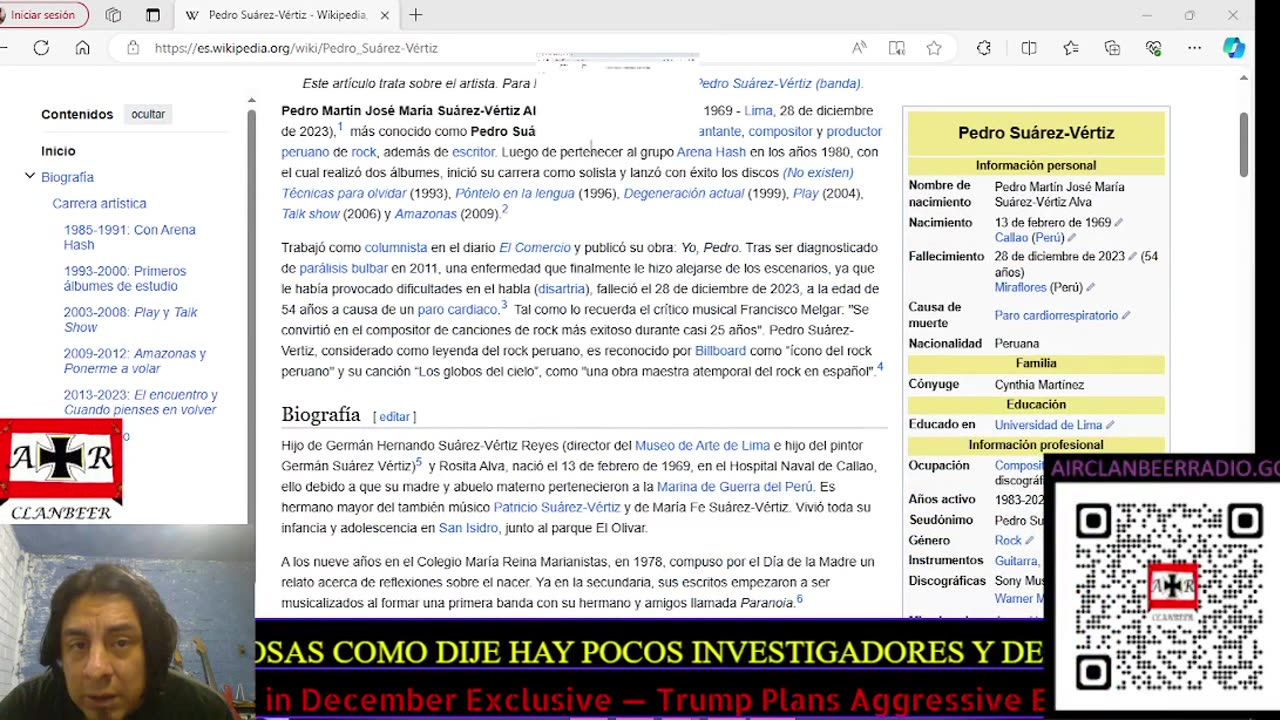Jump to Inicio in the contents list
1280x720 pixels.
(x=58, y=151)
